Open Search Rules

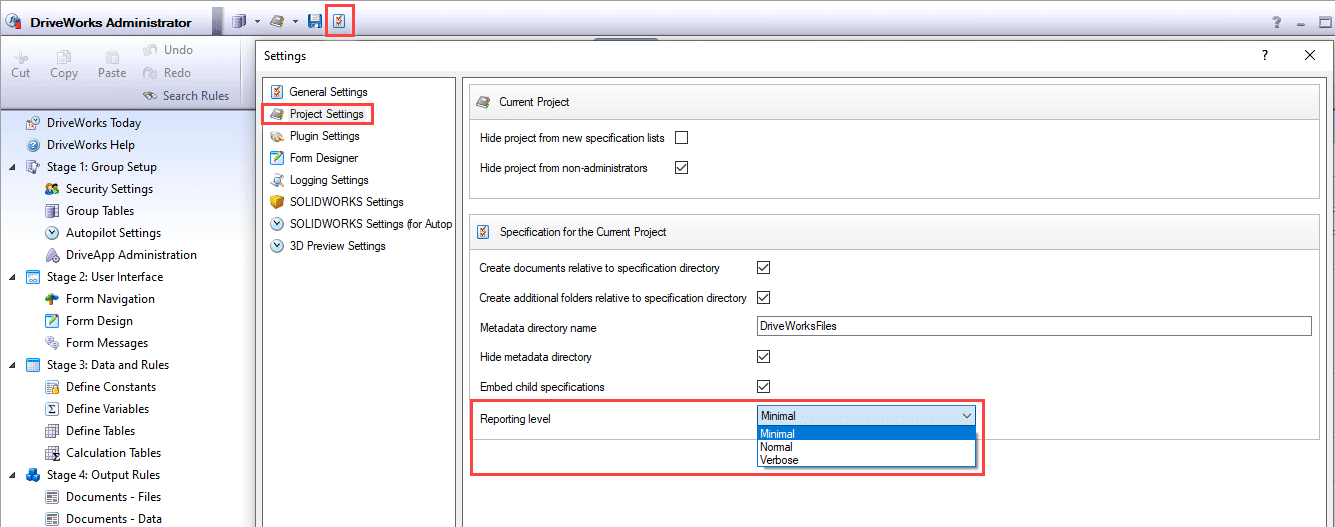coord(186,96)
